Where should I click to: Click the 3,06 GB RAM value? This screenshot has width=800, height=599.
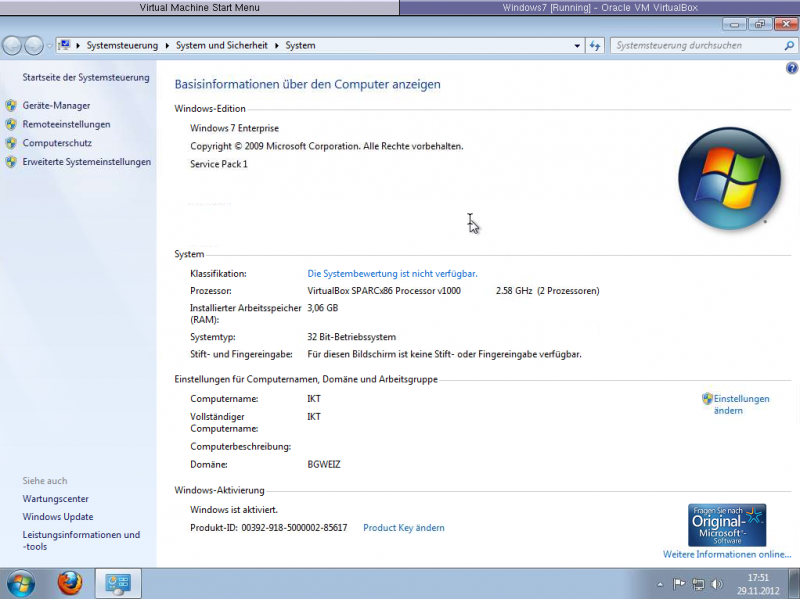[322, 308]
